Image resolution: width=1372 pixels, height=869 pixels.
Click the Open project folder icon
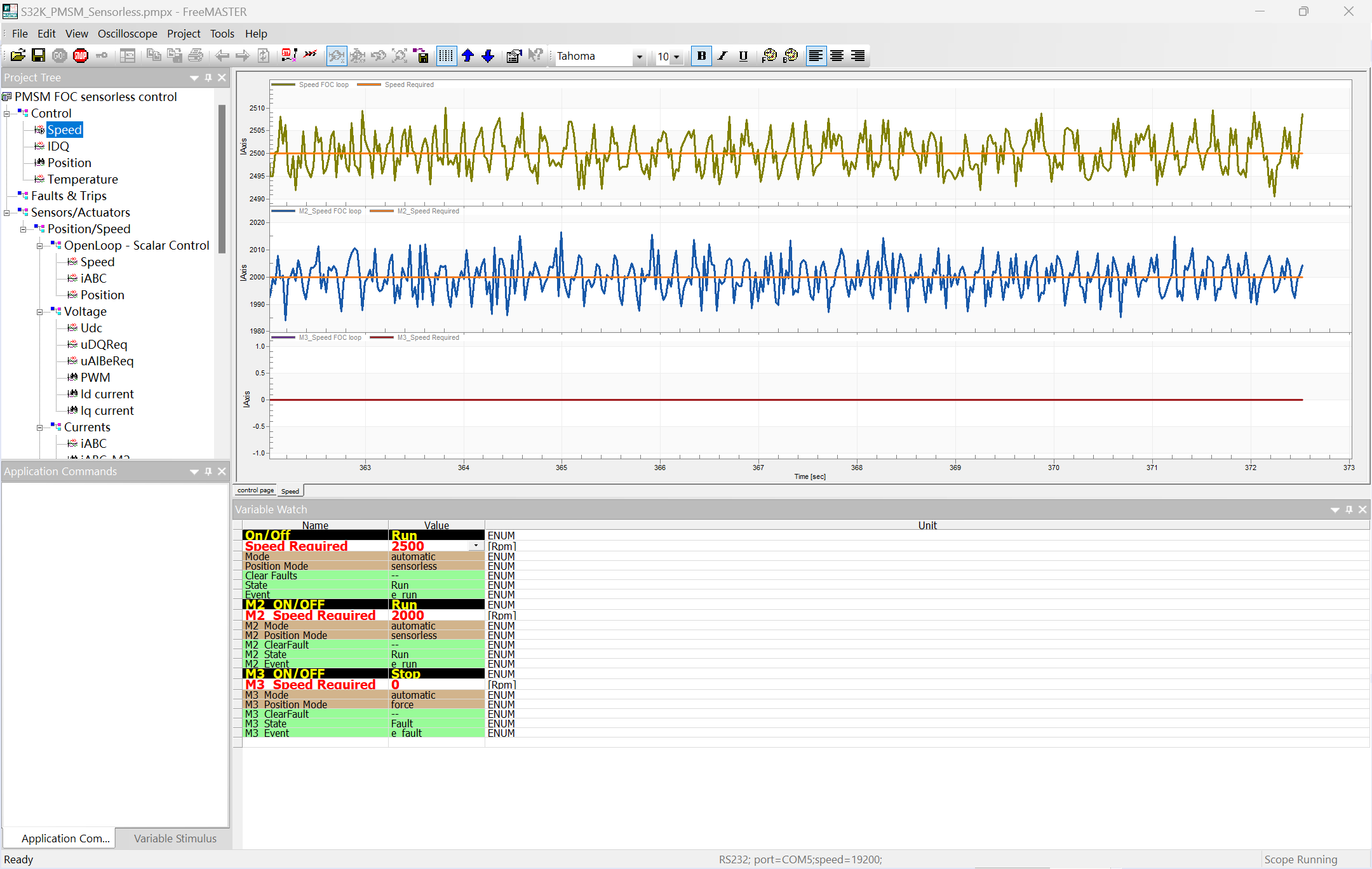coord(18,56)
